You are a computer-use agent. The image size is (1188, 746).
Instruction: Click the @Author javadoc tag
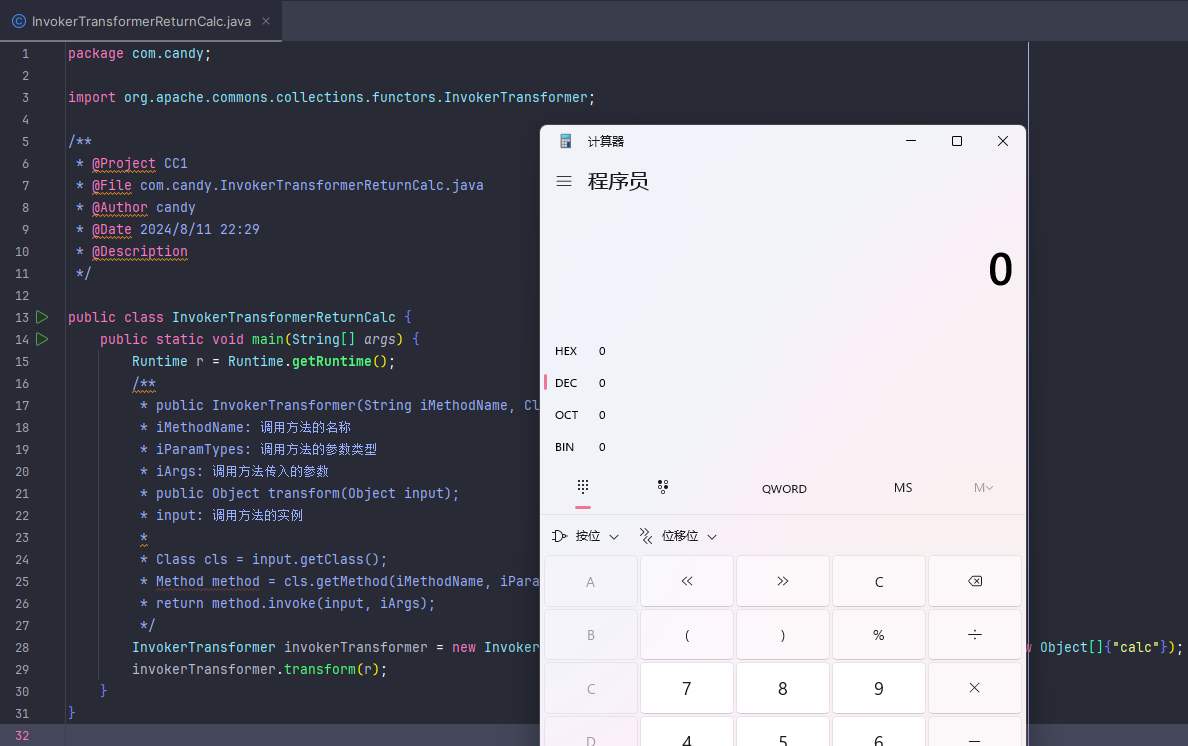[120, 208]
